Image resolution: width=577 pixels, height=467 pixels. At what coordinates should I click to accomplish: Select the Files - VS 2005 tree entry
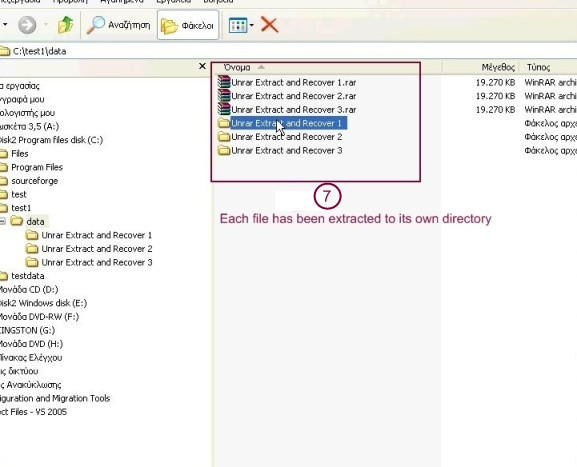(x=33, y=412)
